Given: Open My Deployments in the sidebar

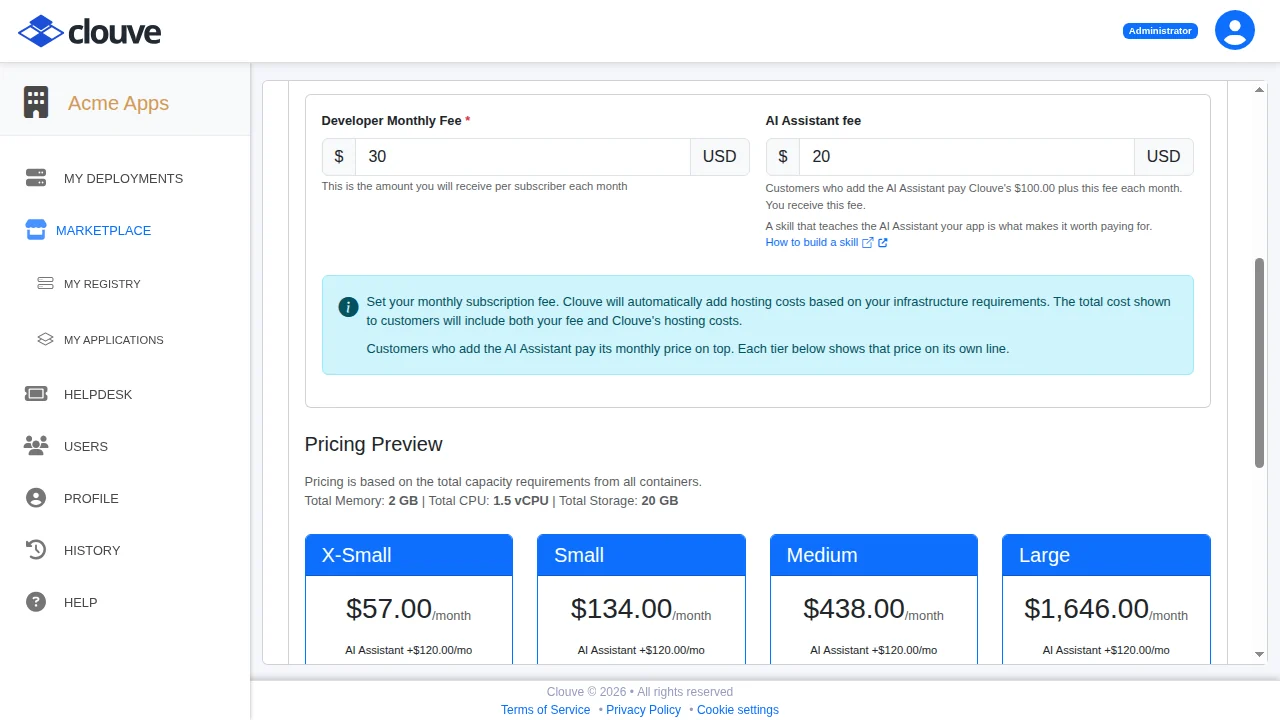Looking at the screenshot, I should (x=123, y=178).
